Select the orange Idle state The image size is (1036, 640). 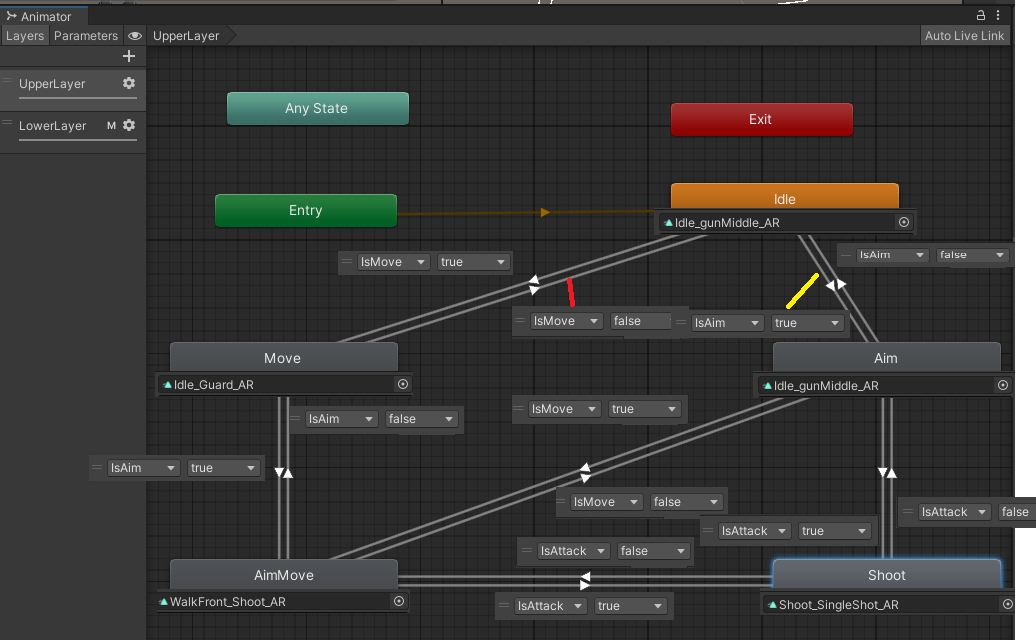[x=785, y=197]
